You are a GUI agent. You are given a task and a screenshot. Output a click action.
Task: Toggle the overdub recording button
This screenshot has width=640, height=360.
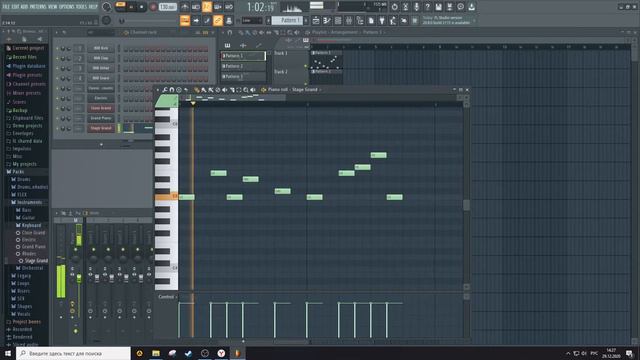tap(218, 7)
